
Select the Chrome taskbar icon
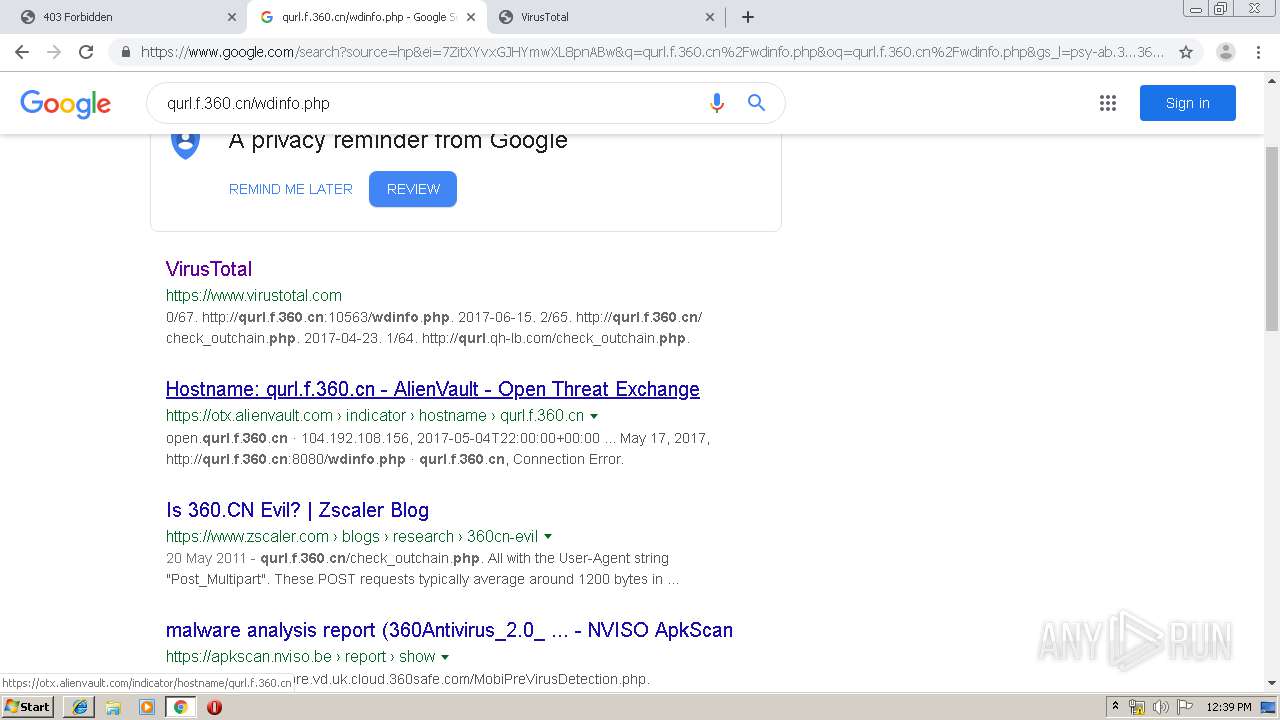[x=180, y=707]
